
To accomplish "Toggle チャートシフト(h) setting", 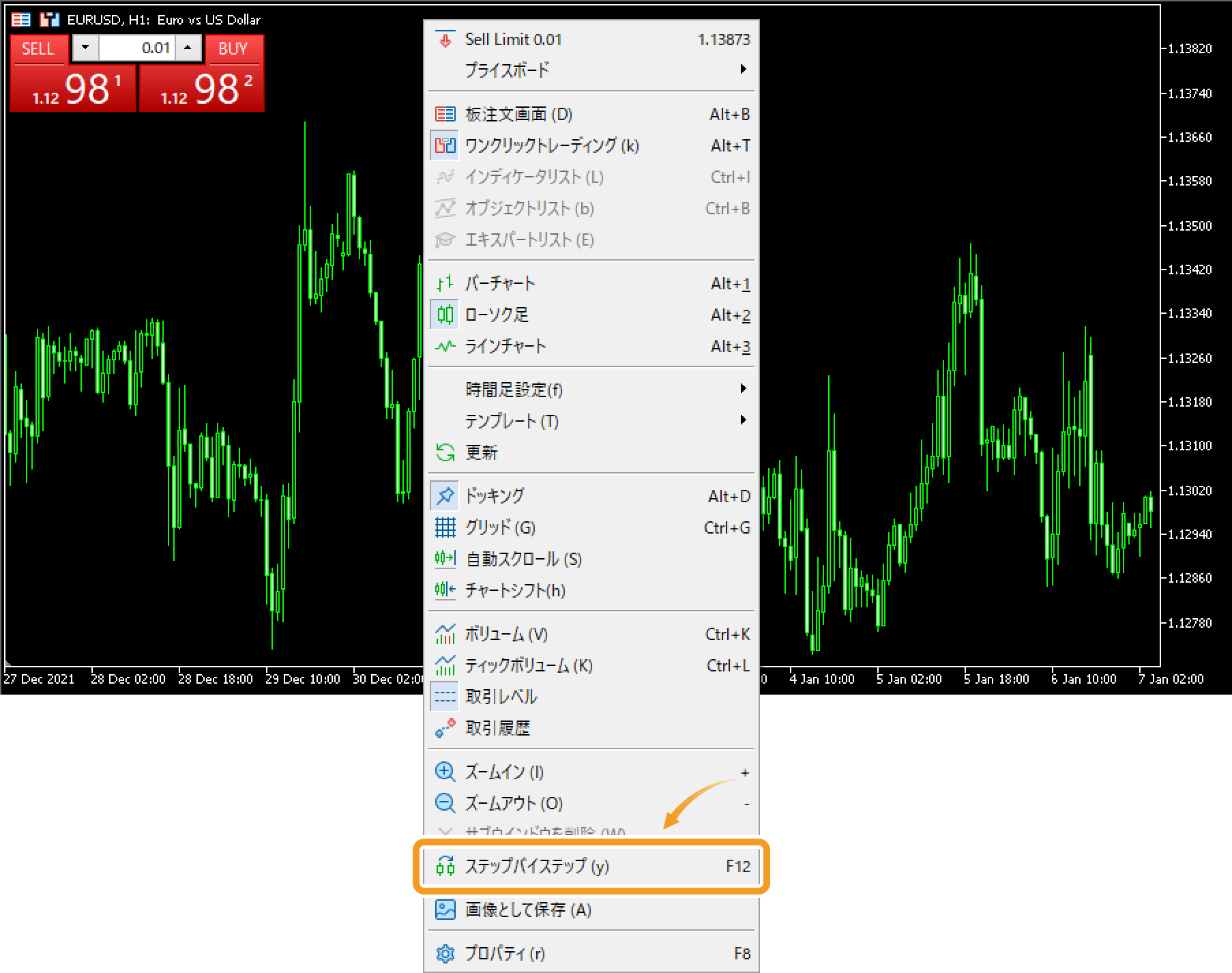I will (591, 590).
